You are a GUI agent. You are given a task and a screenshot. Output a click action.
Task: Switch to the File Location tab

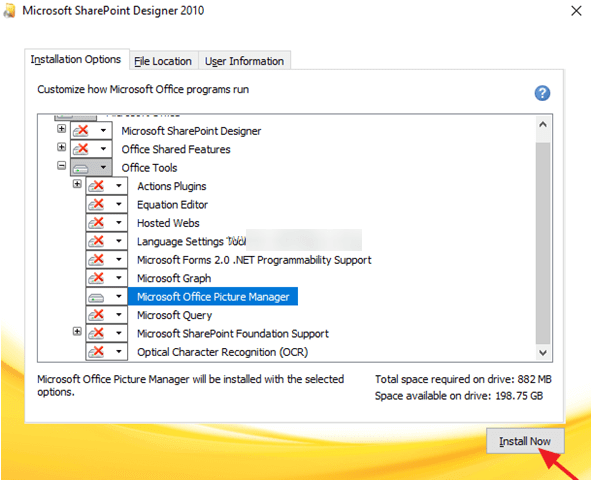(x=163, y=61)
